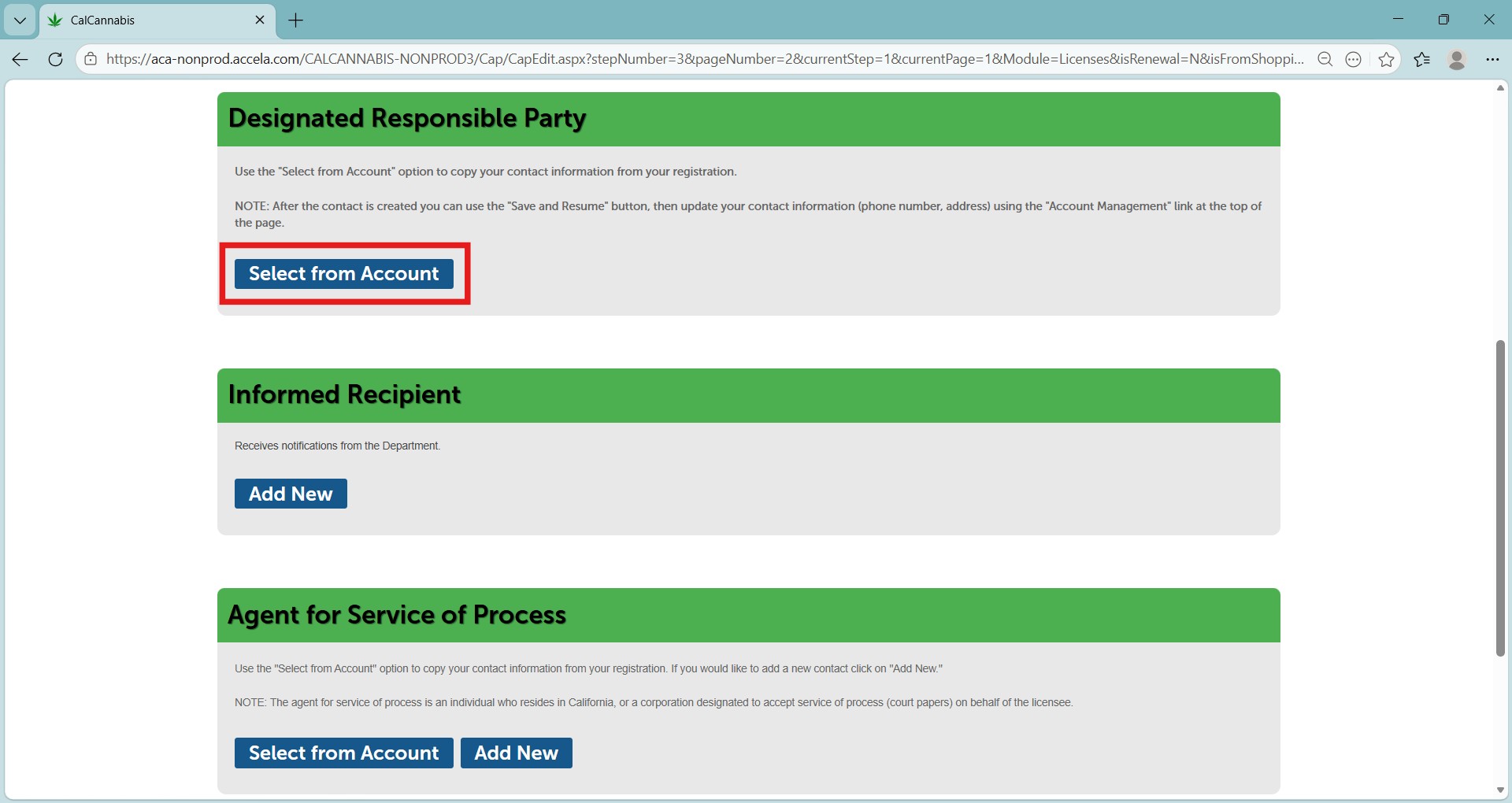The width and height of the screenshot is (1512, 803).
Task: Switch to the CalCannabis tab
Action: coord(157,20)
